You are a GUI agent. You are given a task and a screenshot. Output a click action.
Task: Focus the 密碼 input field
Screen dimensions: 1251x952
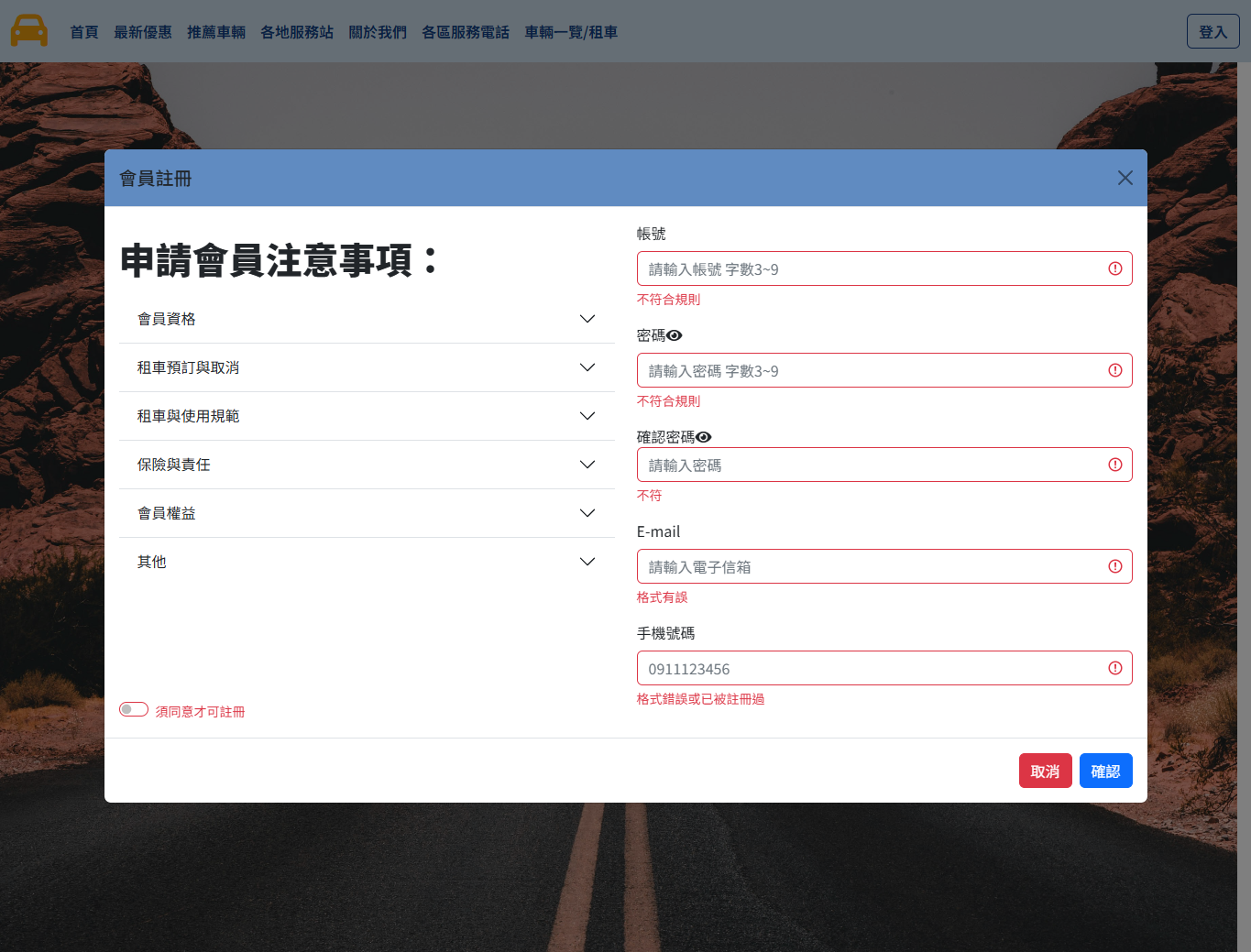[884, 370]
